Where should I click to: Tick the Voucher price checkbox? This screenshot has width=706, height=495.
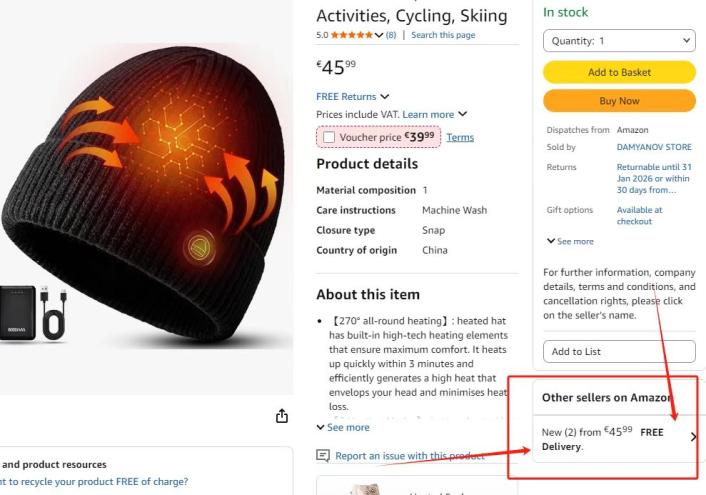tap(329, 137)
